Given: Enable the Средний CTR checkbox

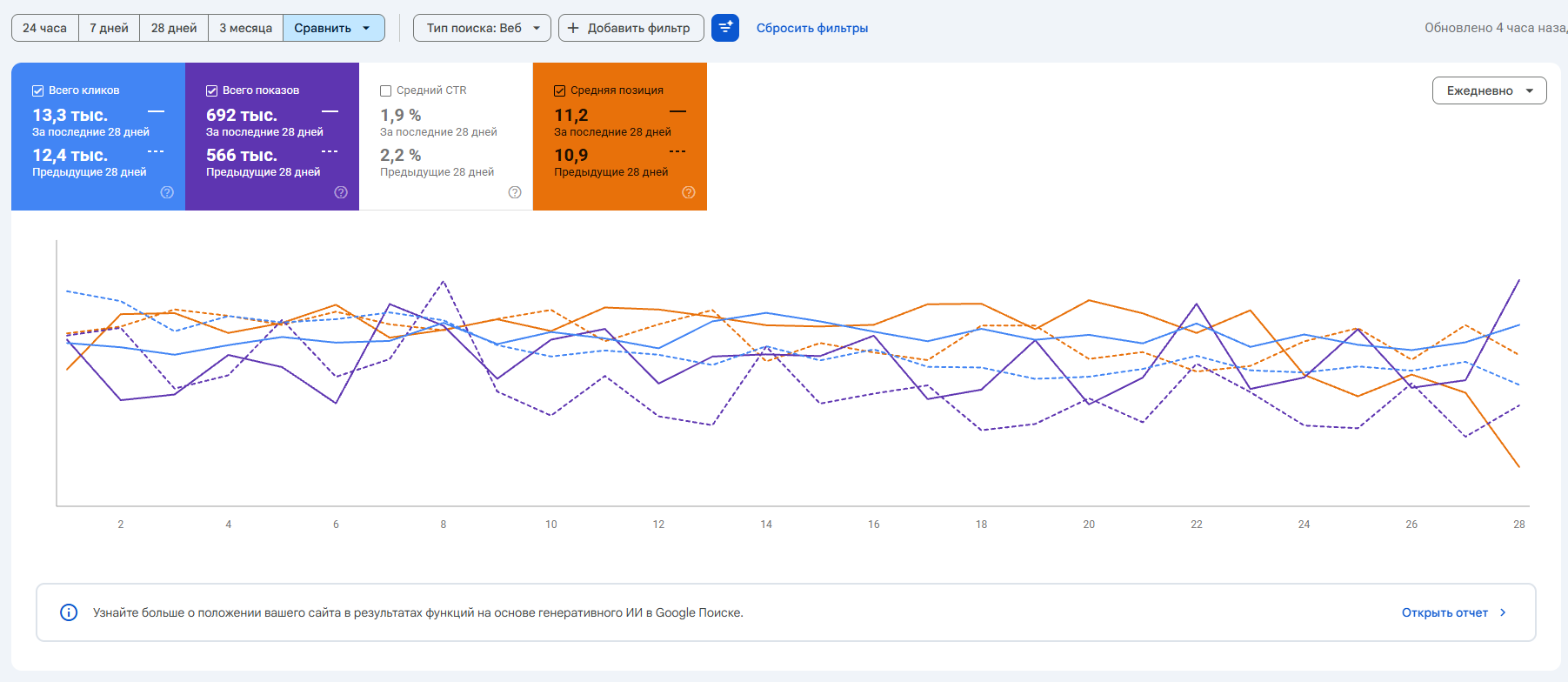Looking at the screenshot, I should pos(386,90).
